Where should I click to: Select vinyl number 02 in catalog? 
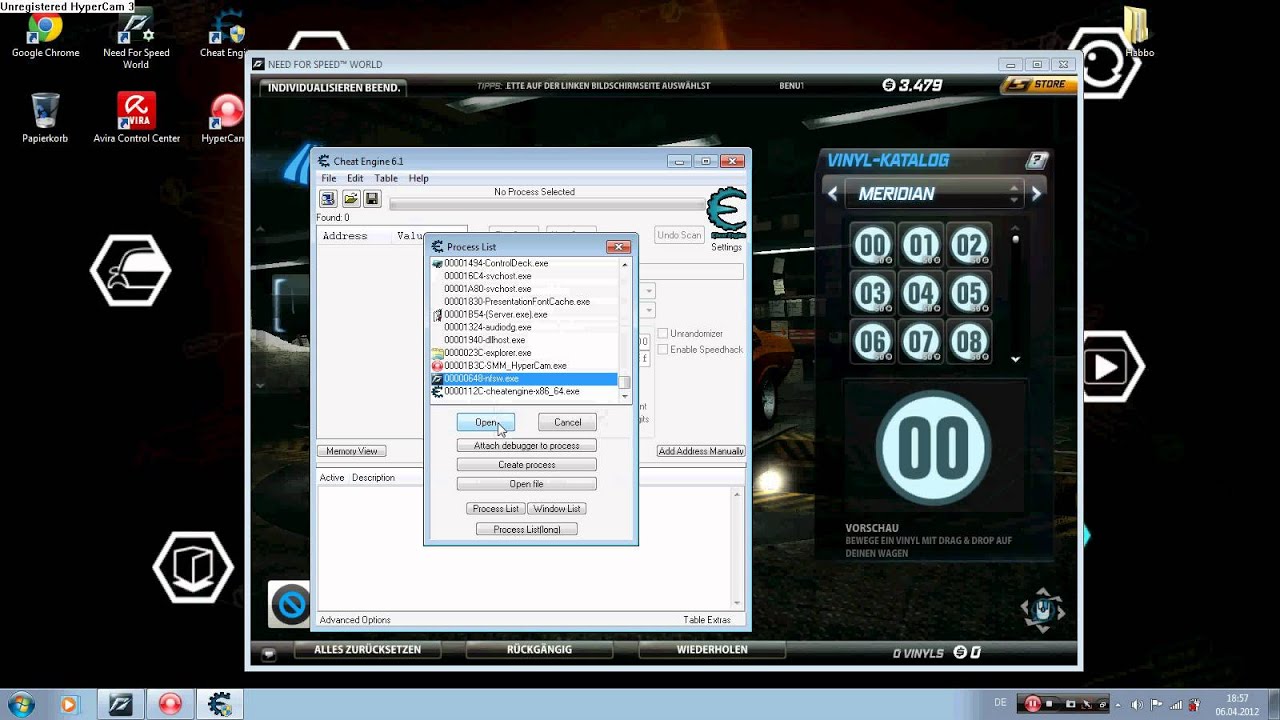coord(969,245)
